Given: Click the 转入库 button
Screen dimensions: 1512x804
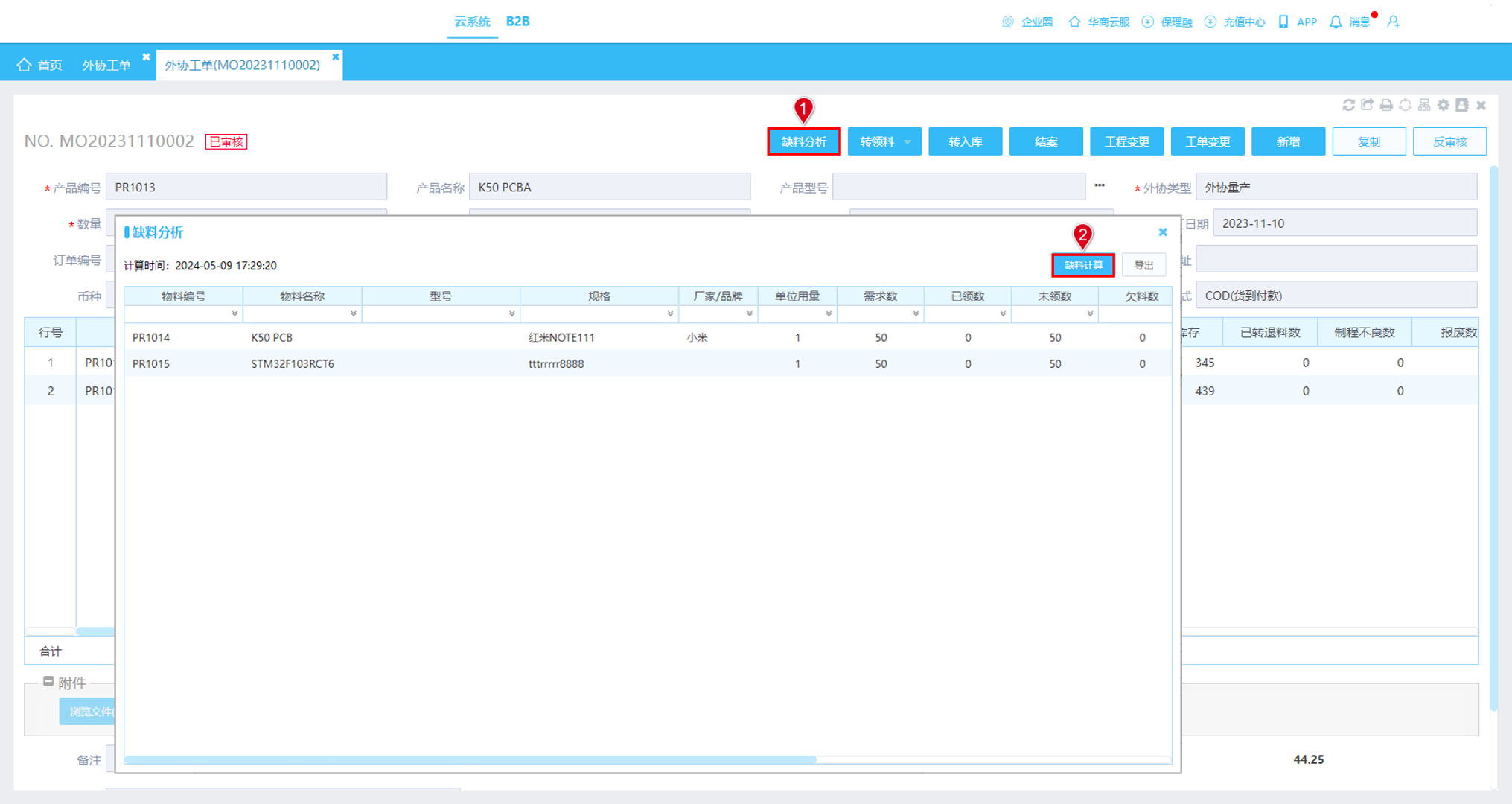Looking at the screenshot, I should point(966,141).
